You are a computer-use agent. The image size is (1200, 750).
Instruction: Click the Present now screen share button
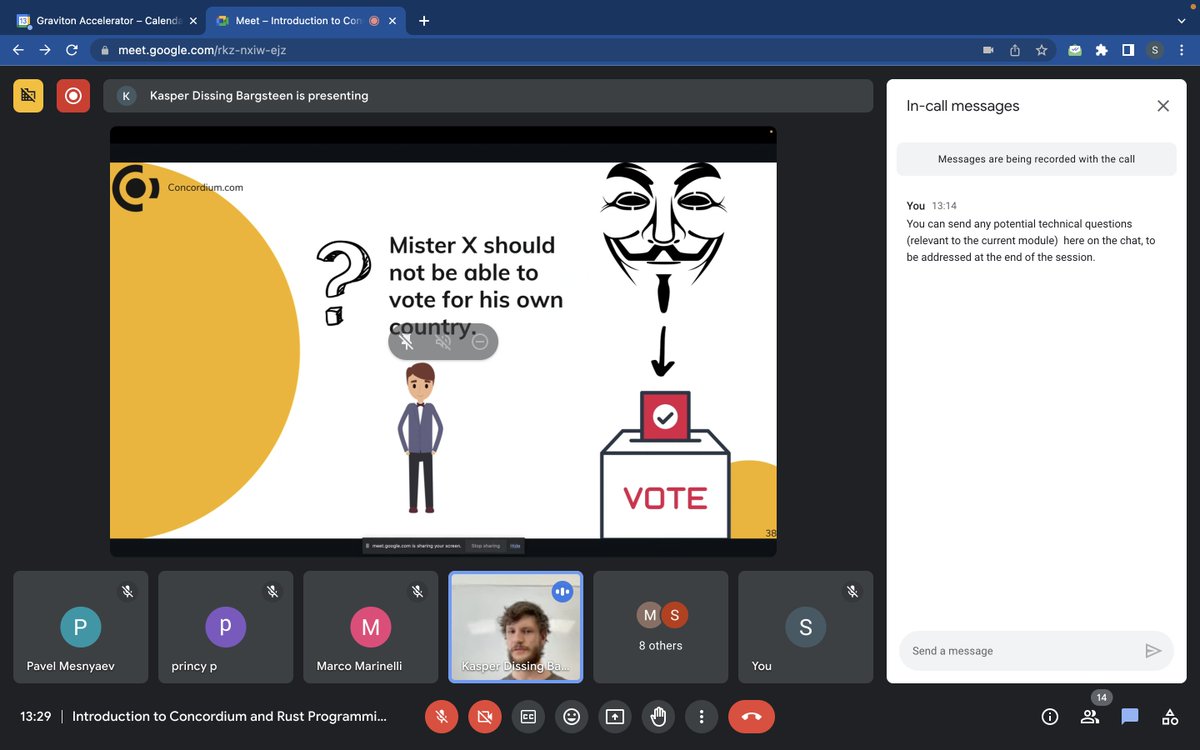pos(615,716)
